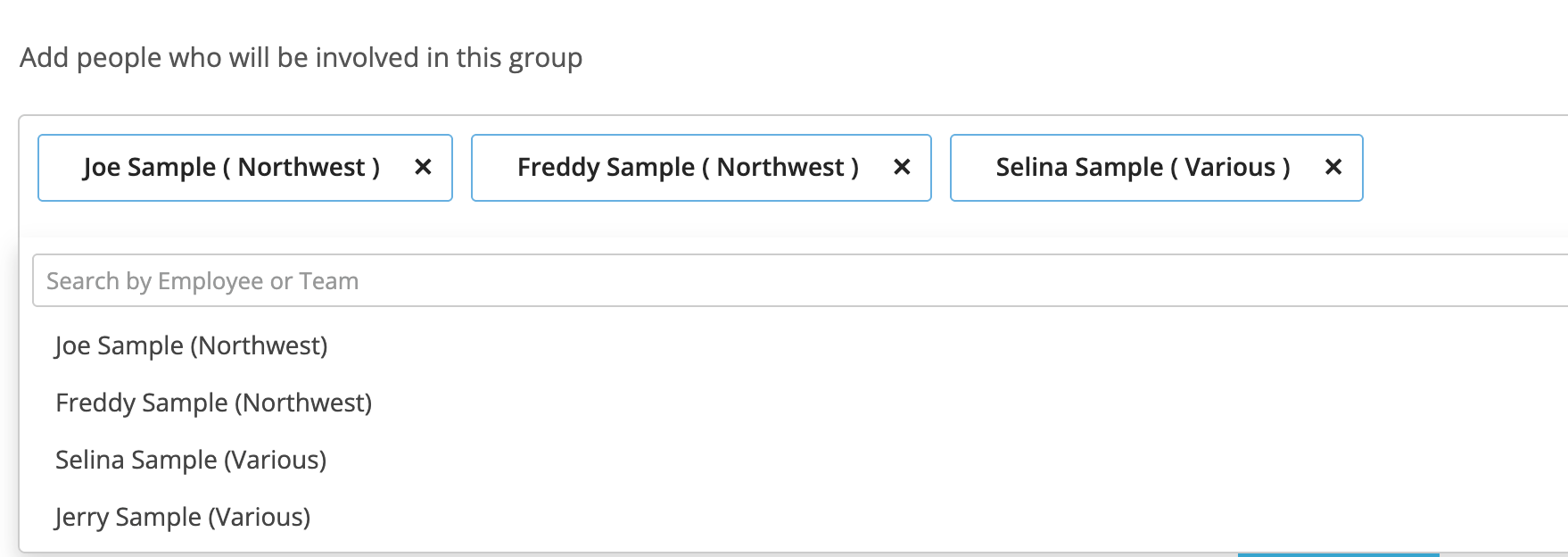
Task: Click empty area right of search placeholder
Action: click(892, 281)
